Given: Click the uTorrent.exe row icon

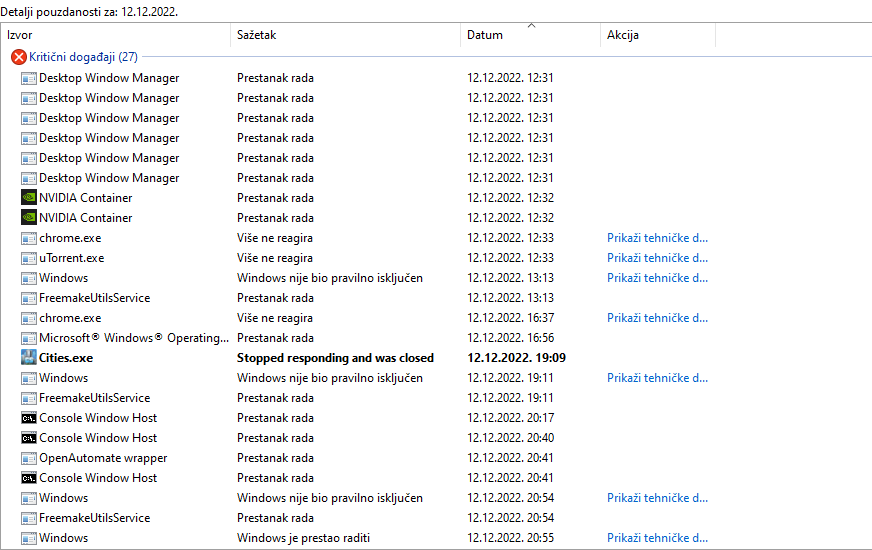Looking at the screenshot, I should tap(28, 258).
